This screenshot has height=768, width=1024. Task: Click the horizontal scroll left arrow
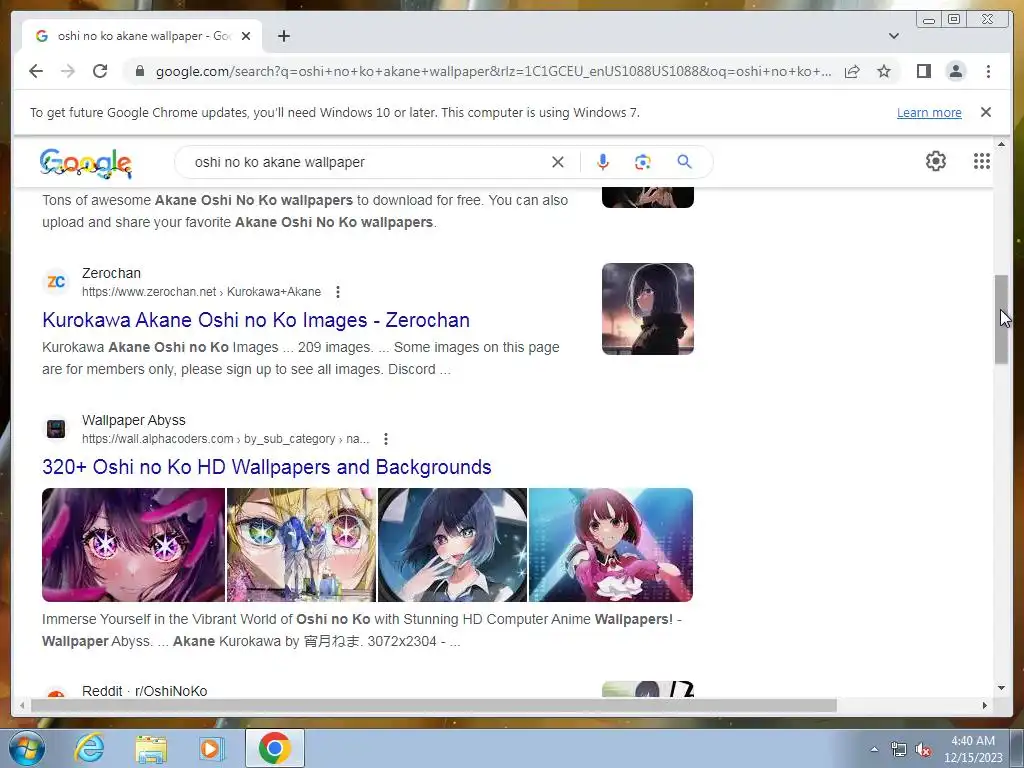coord(22,705)
